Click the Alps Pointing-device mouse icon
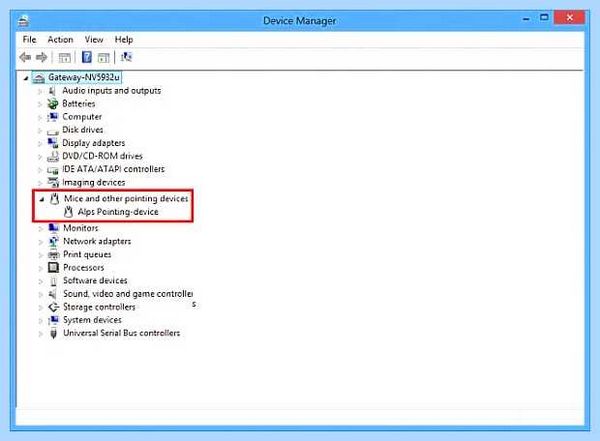The width and height of the screenshot is (600, 441). 68,212
